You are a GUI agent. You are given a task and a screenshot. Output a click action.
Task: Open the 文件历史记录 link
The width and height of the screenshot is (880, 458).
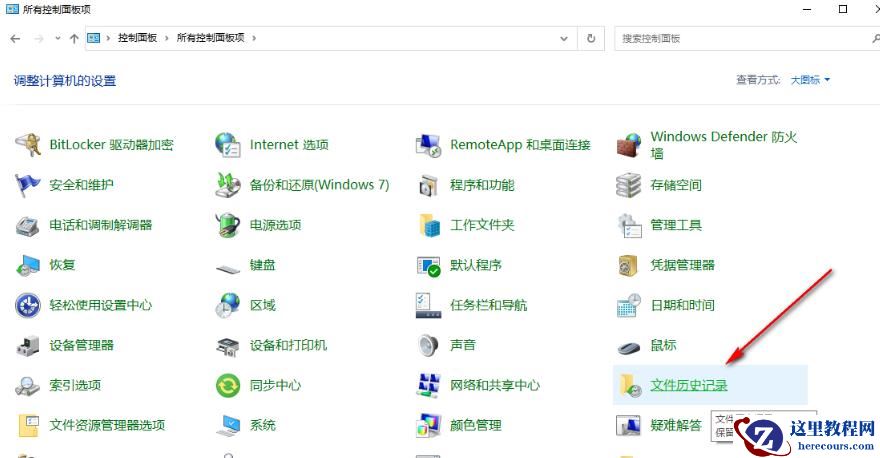689,386
